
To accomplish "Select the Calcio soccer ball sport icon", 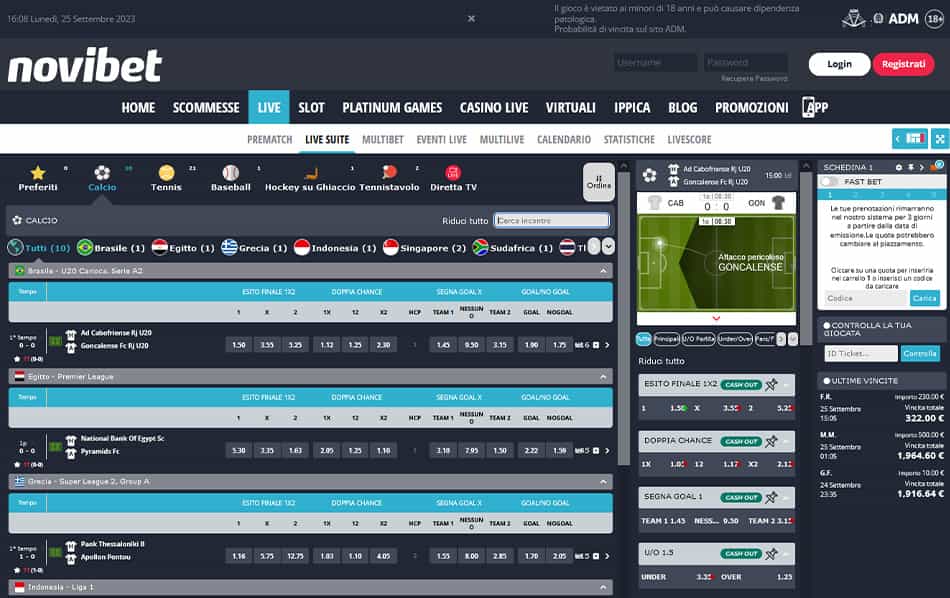I will pyautogui.click(x=102, y=173).
